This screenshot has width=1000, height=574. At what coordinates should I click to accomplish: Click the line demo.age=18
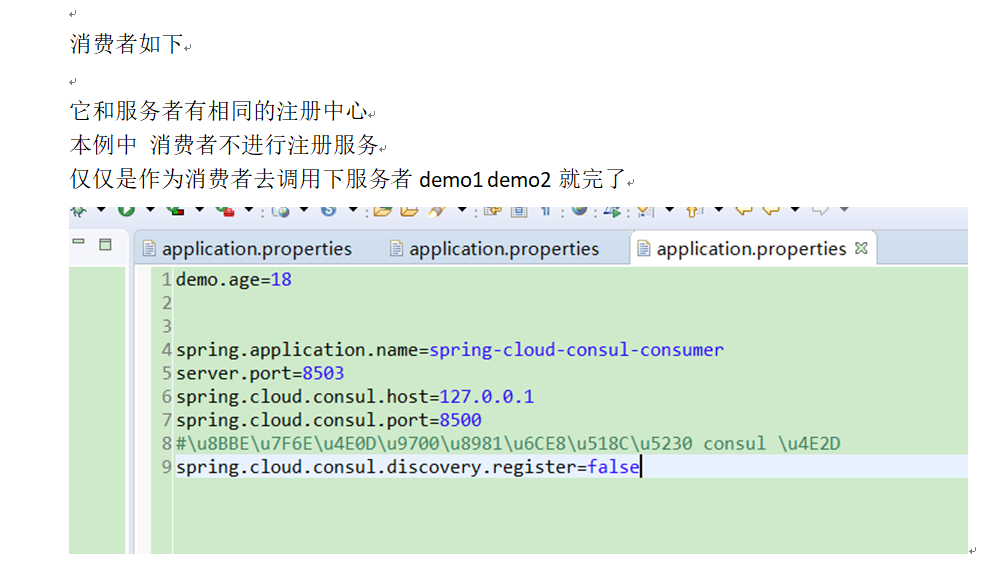234,279
